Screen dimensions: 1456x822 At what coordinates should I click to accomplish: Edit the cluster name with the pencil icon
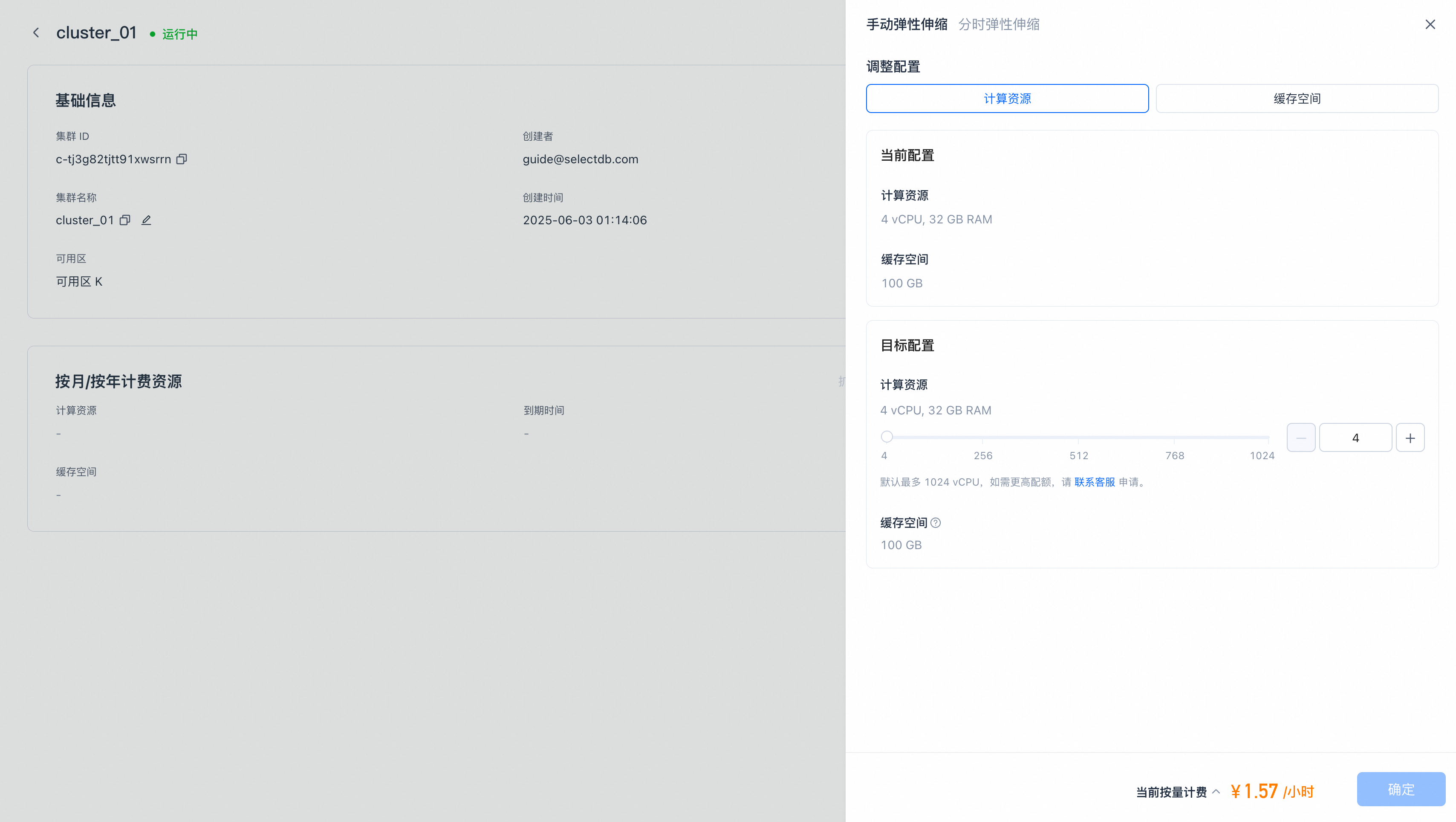click(x=146, y=220)
